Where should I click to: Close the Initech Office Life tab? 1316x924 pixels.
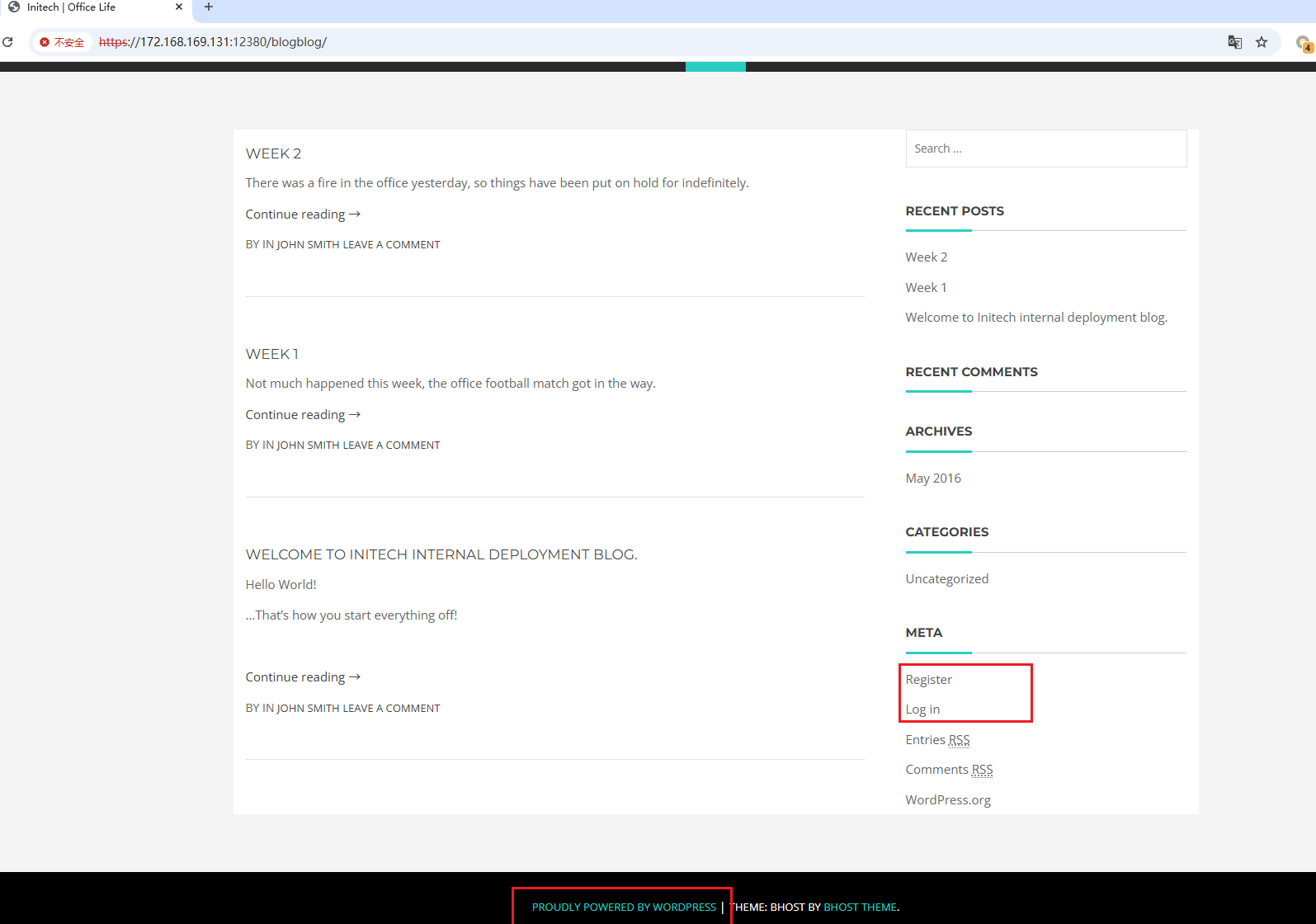point(179,7)
